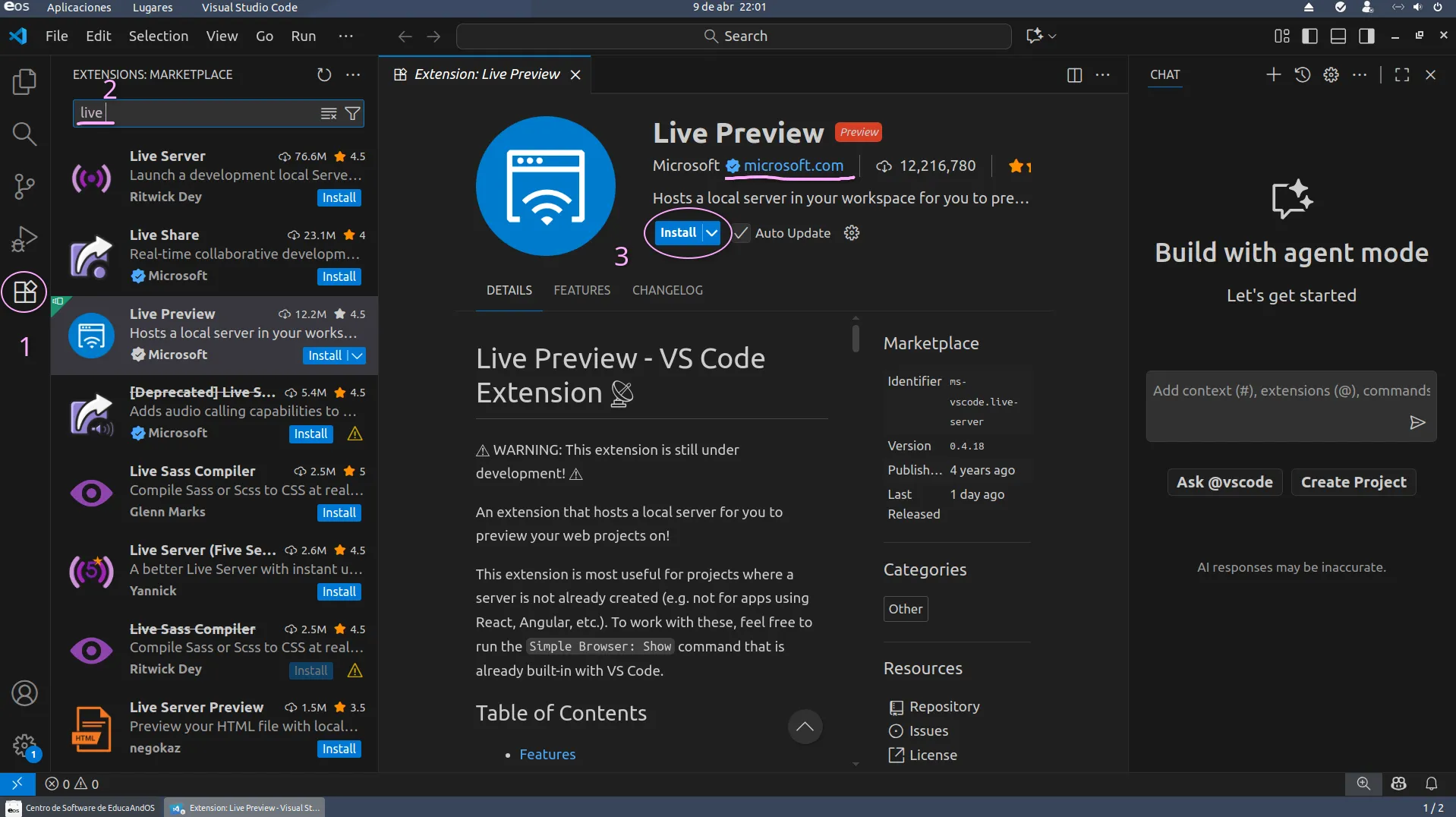Screen dimensions: 1456x817
Task: Start a new chat with the plus icon
Action: tap(1272, 74)
